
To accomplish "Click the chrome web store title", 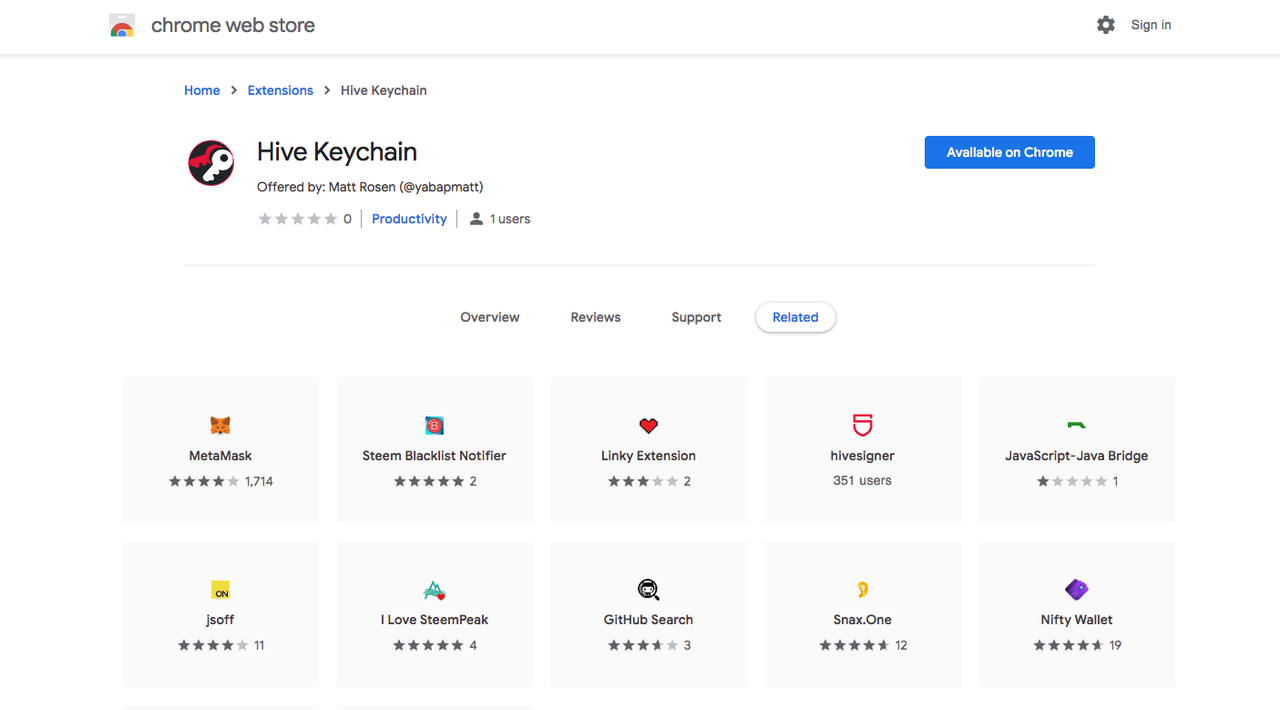I will 233,26.
